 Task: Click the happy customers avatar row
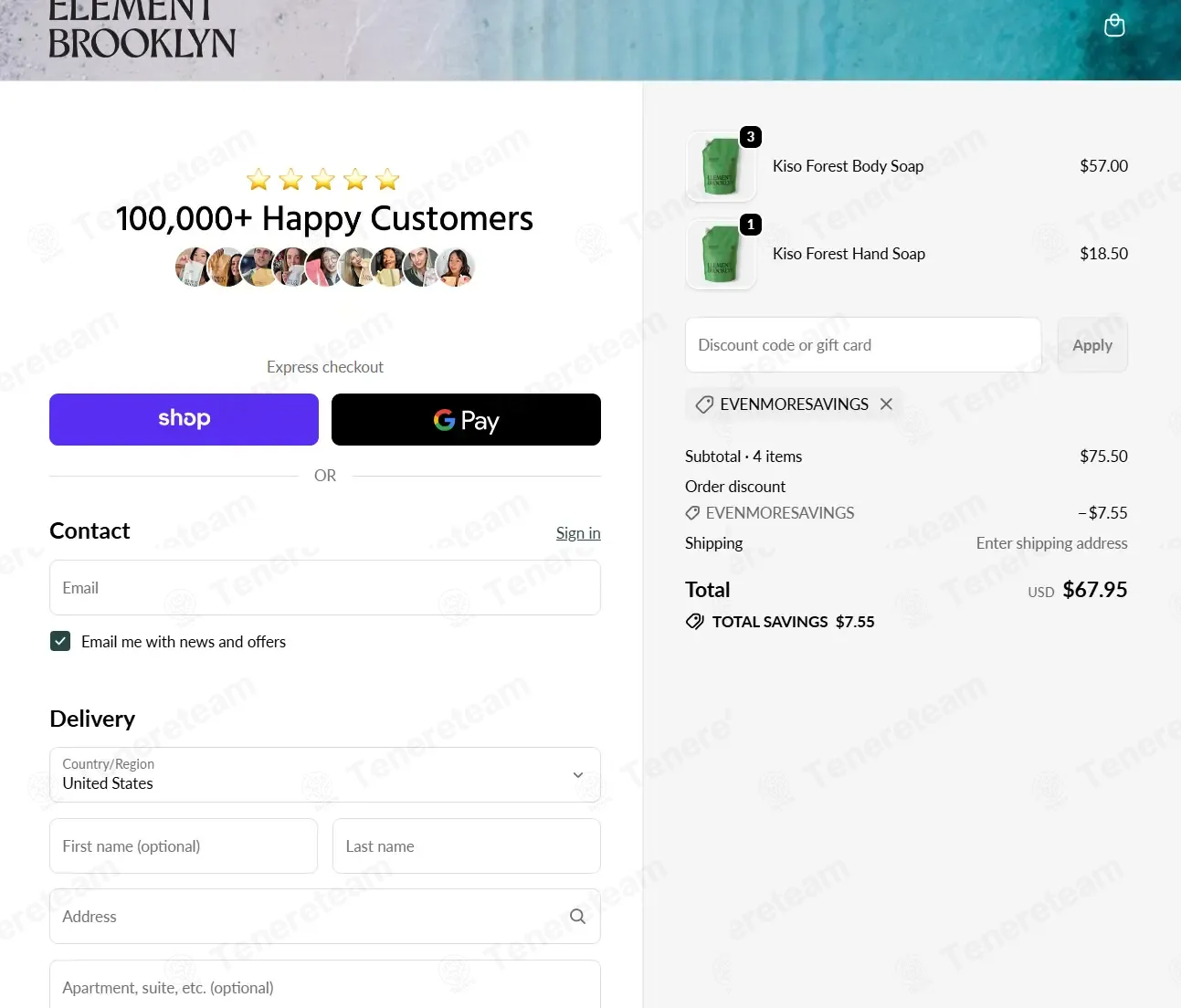tap(324, 268)
